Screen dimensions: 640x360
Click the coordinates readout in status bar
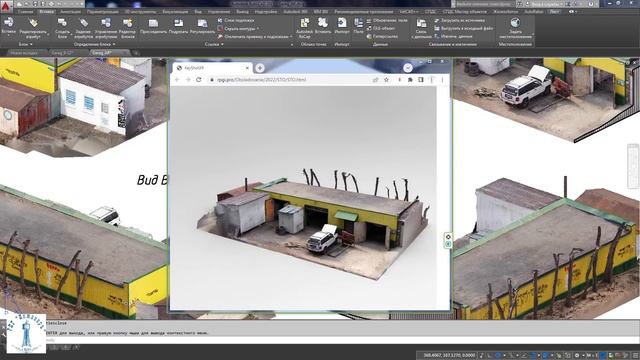(x=449, y=356)
